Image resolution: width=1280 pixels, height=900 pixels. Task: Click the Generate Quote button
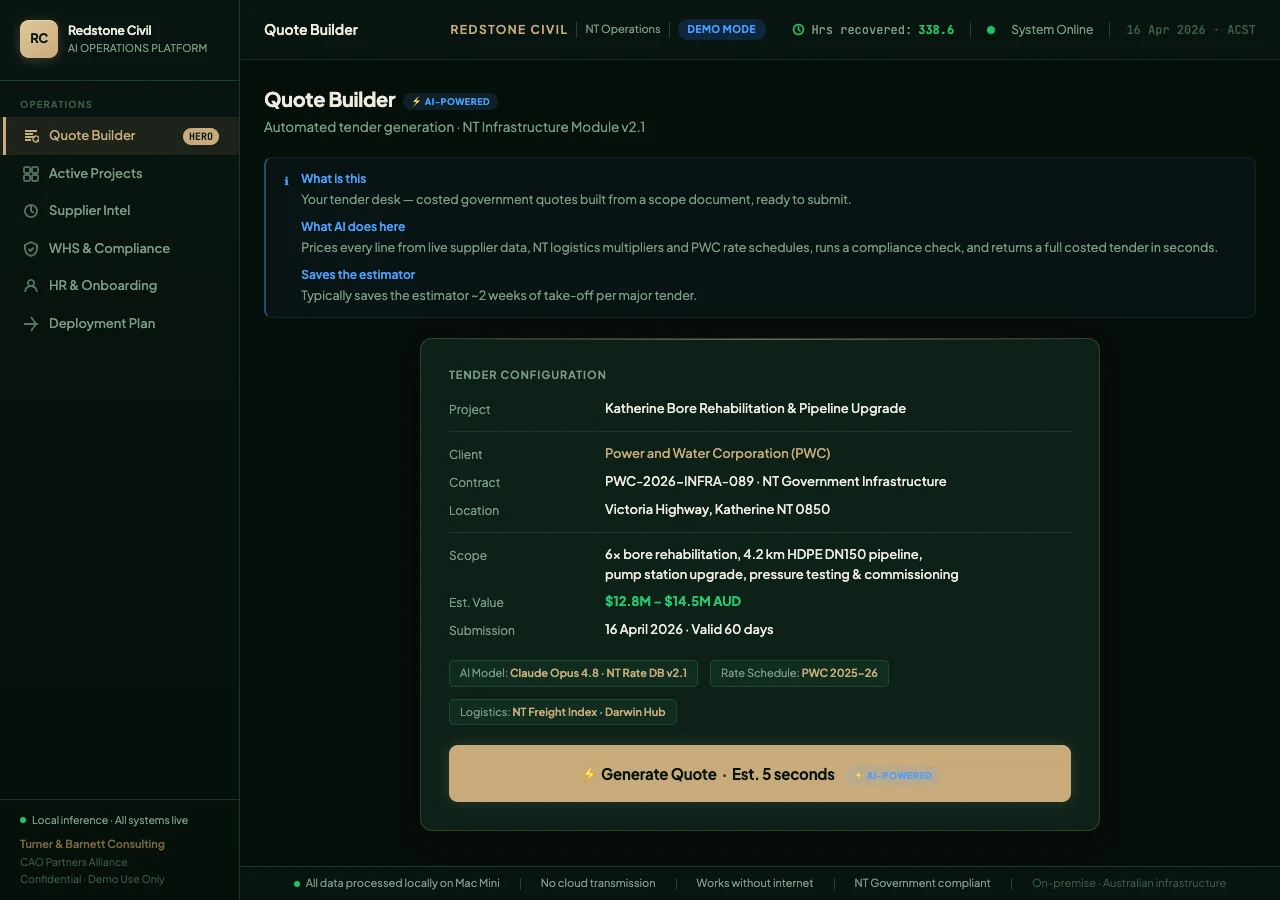pyautogui.click(x=760, y=773)
